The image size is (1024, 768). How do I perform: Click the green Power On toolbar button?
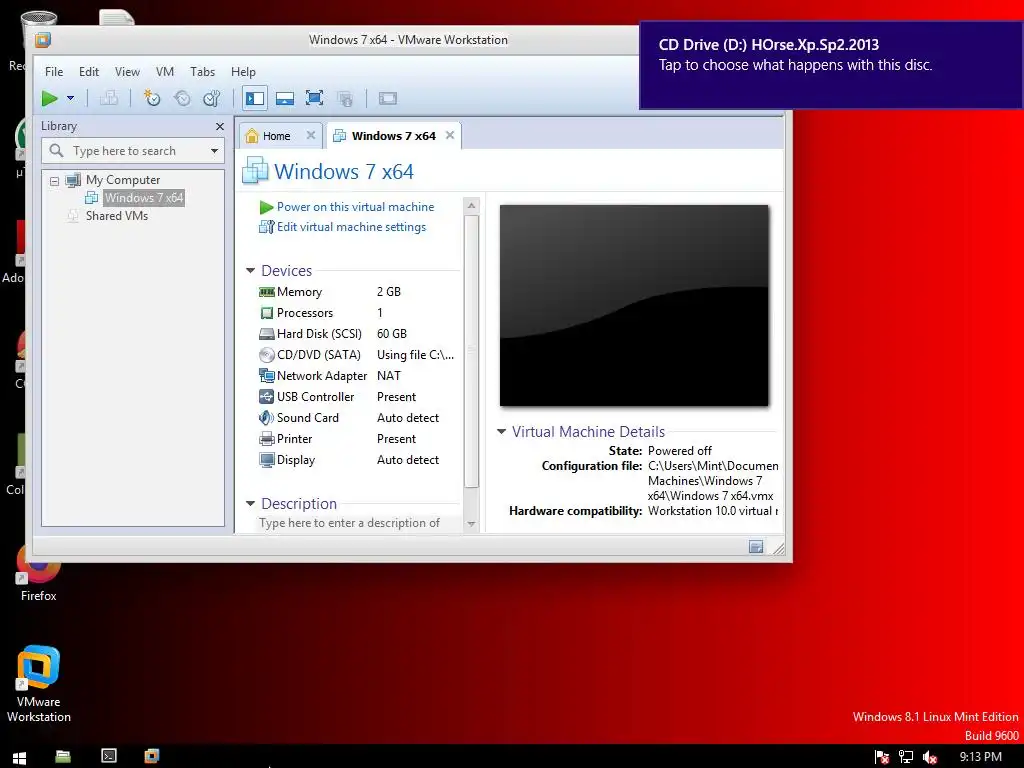click(x=50, y=99)
